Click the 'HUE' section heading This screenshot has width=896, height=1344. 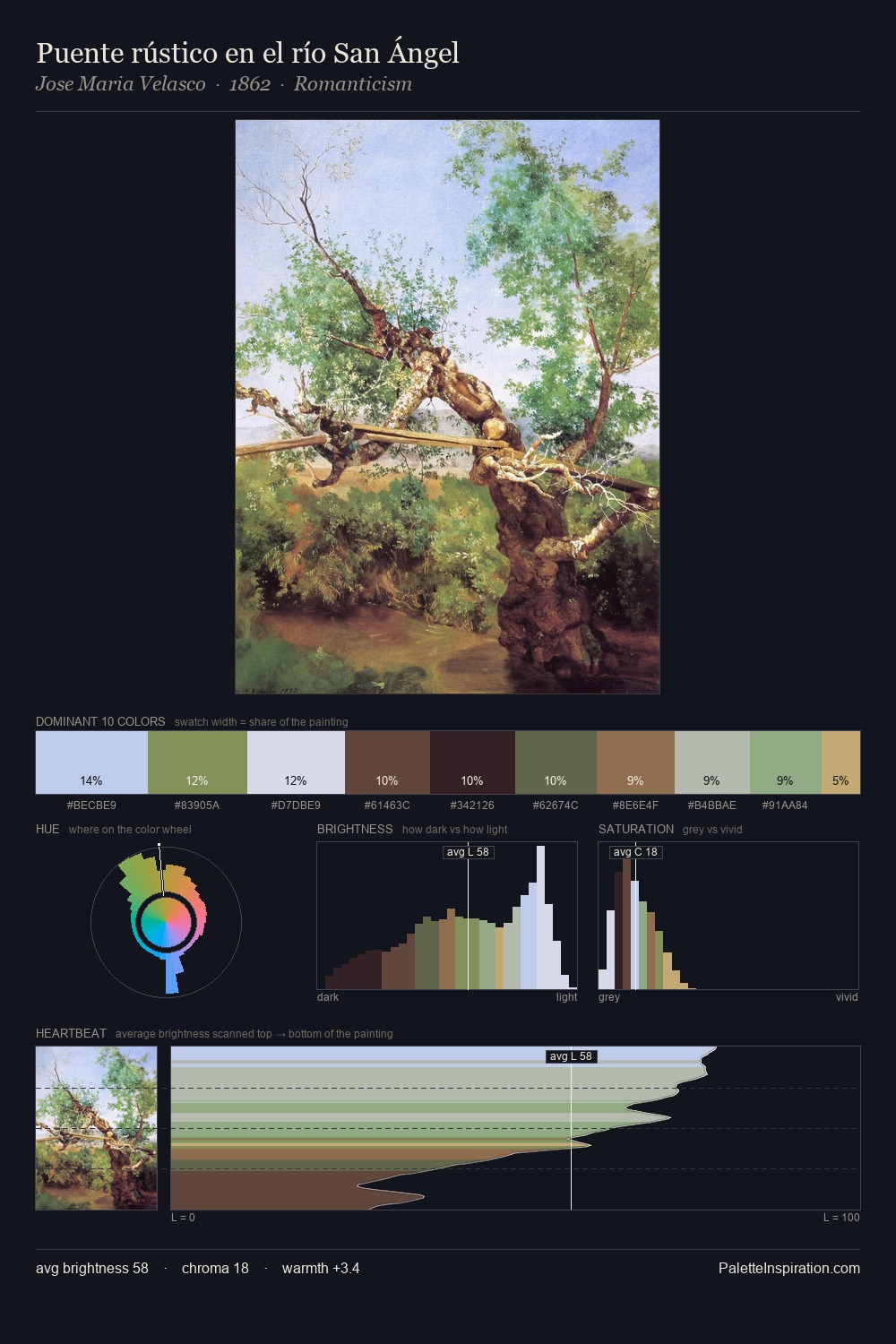pyautogui.click(x=47, y=829)
